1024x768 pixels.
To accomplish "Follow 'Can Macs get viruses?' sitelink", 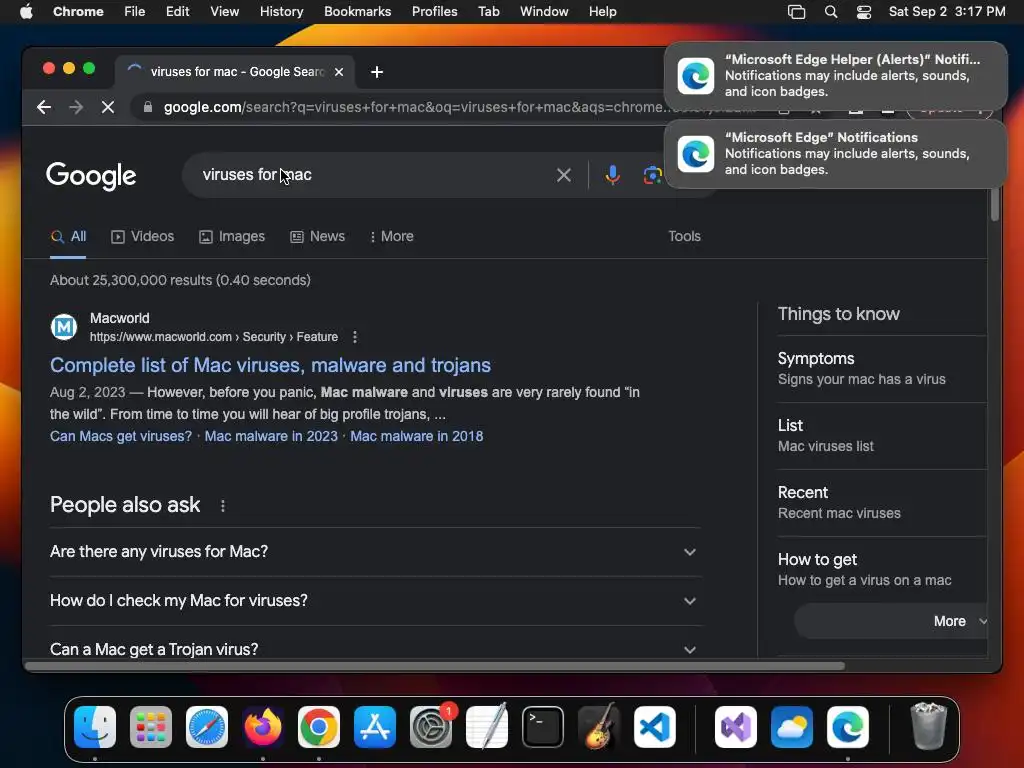I will point(121,436).
